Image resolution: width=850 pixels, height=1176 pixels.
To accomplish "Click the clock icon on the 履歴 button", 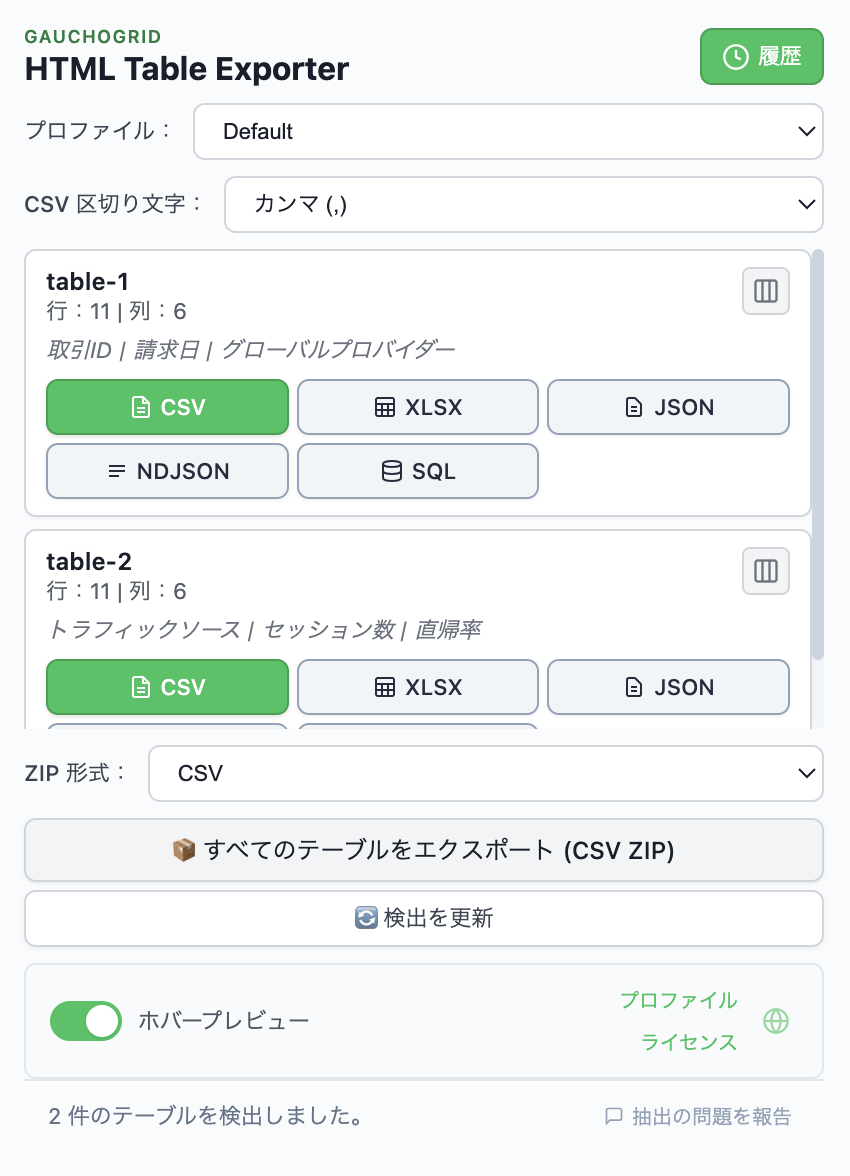I will 735,57.
